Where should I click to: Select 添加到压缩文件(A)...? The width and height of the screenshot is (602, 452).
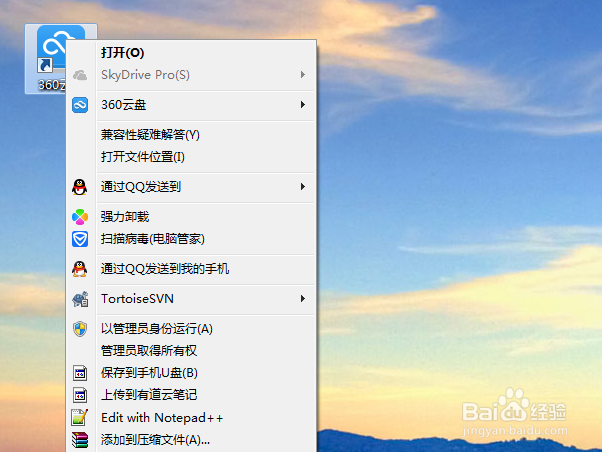coord(191,440)
